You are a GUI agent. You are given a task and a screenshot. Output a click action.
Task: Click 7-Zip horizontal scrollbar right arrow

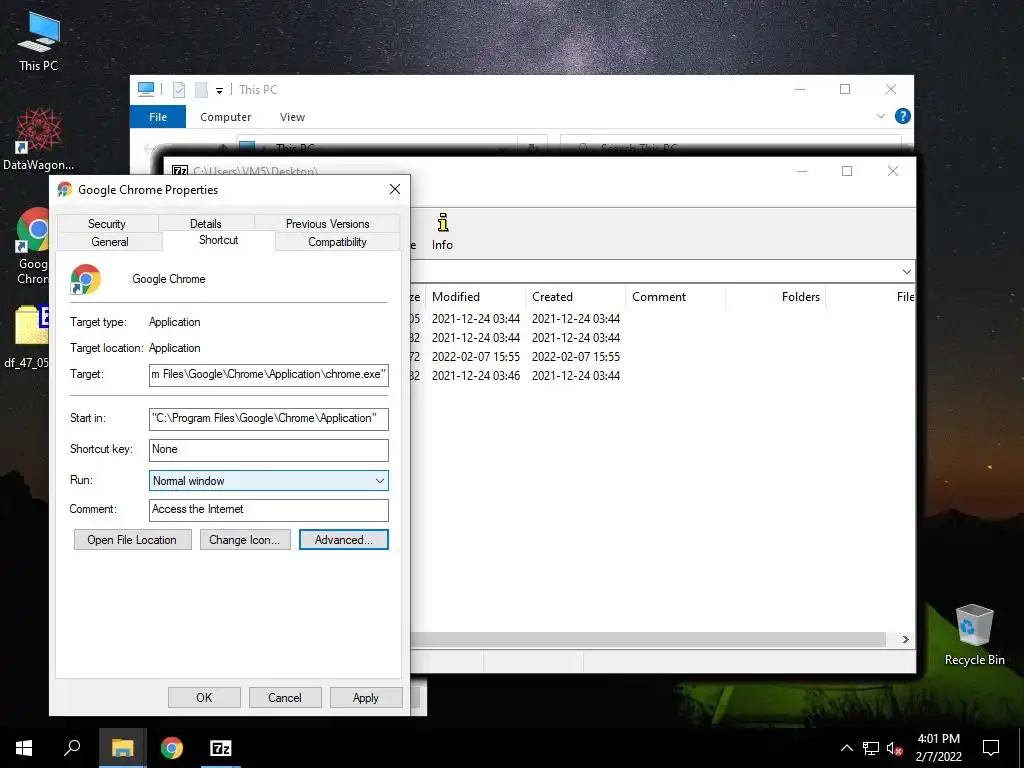pyautogui.click(x=905, y=639)
